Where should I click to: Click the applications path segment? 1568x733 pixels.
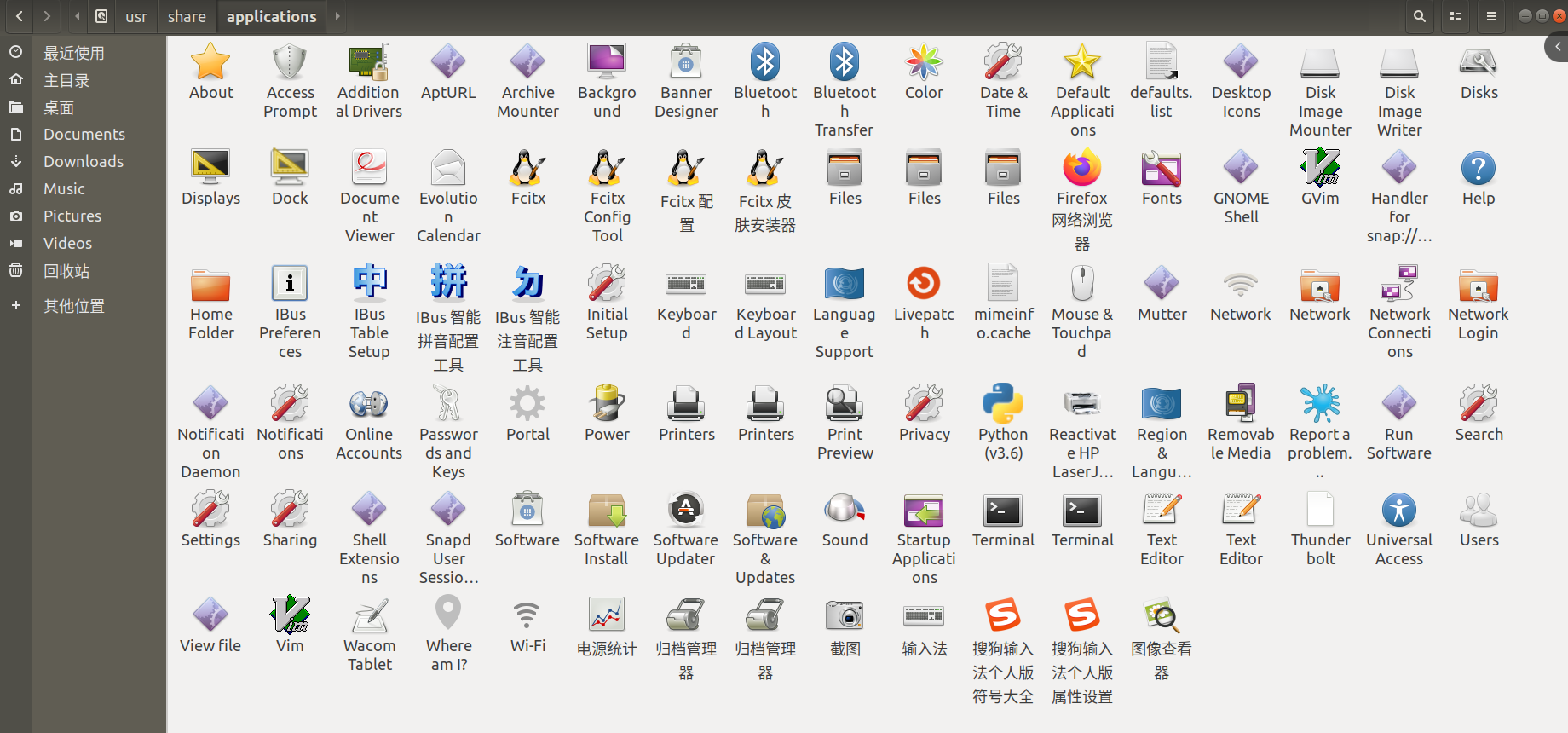pos(272,16)
